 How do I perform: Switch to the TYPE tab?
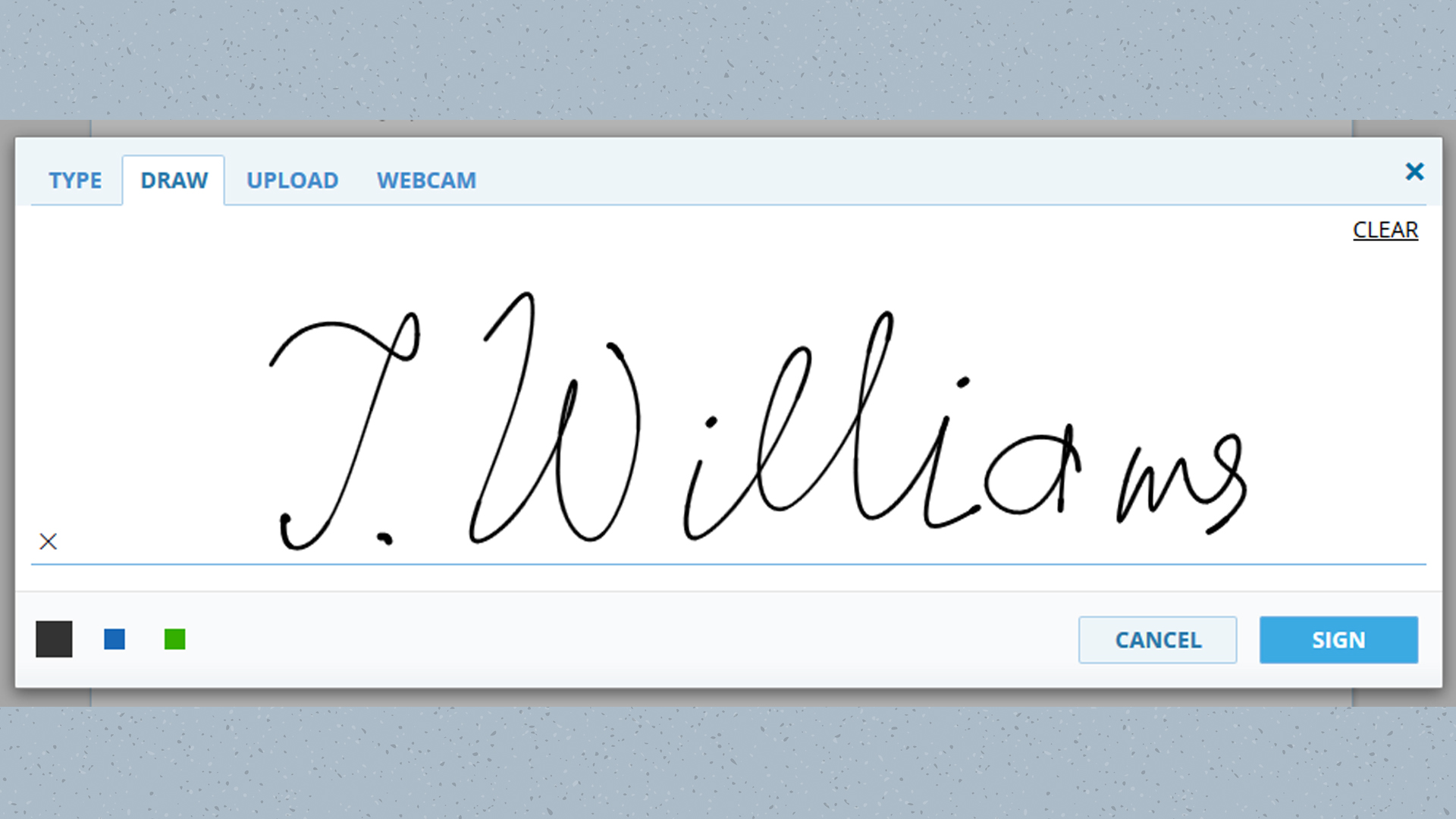[x=75, y=180]
